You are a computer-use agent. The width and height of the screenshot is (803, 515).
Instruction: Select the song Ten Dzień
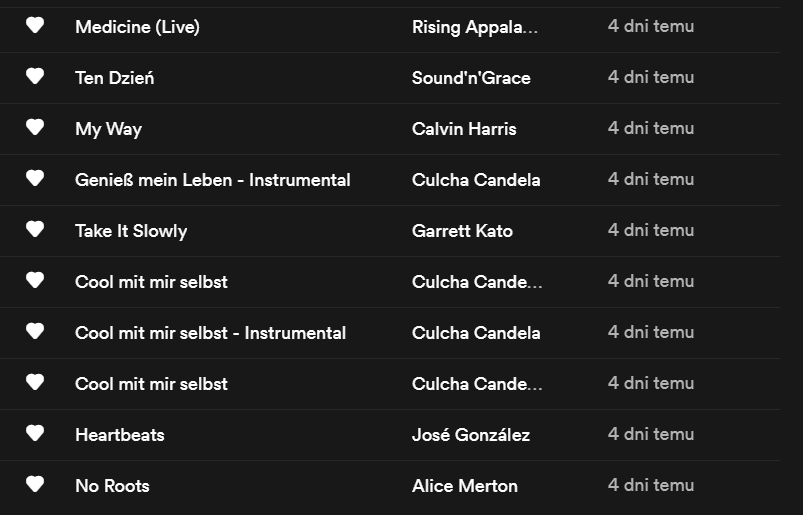point(114,78)
